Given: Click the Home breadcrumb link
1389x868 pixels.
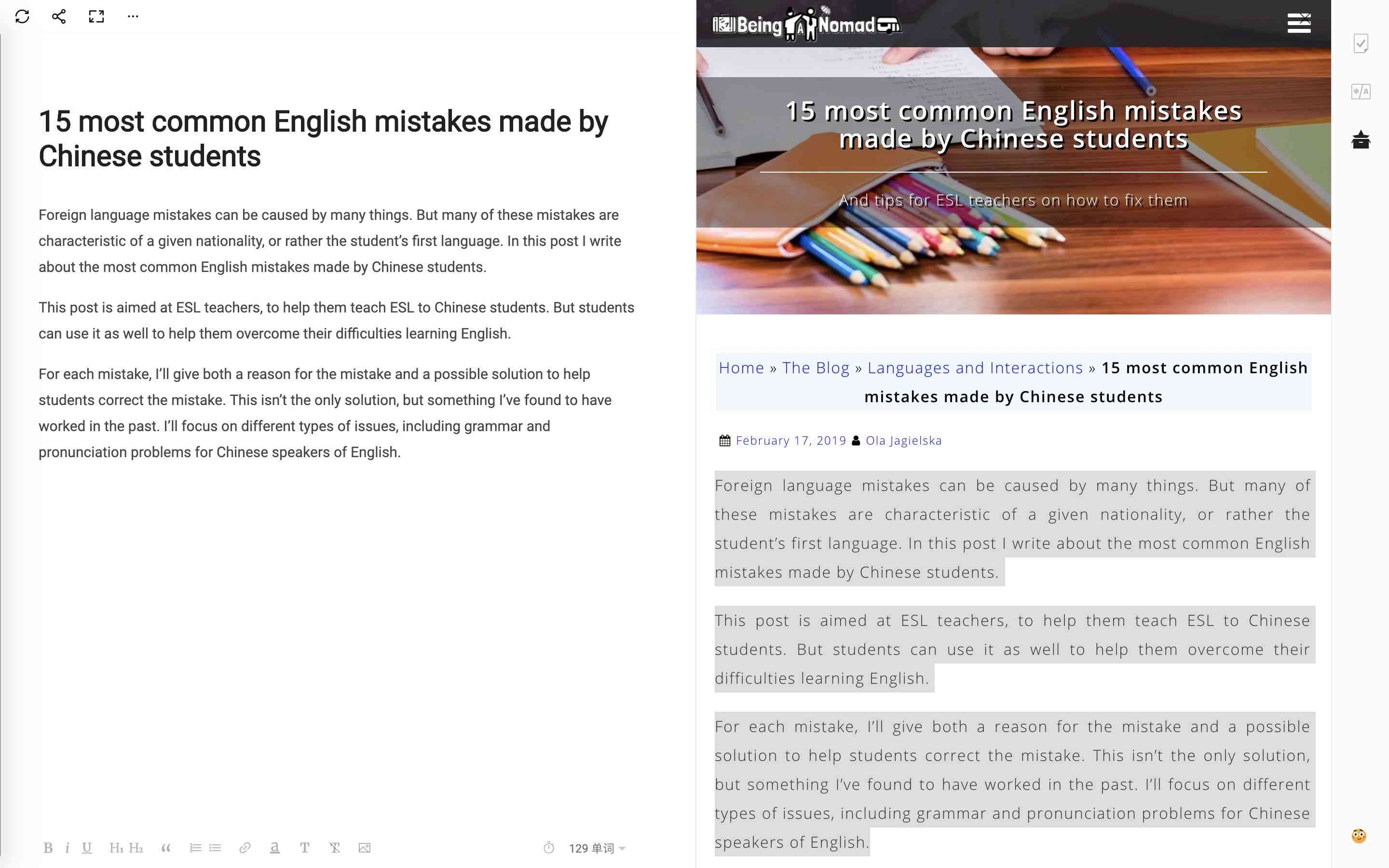Looking at the screenshot, I should 742,367.
